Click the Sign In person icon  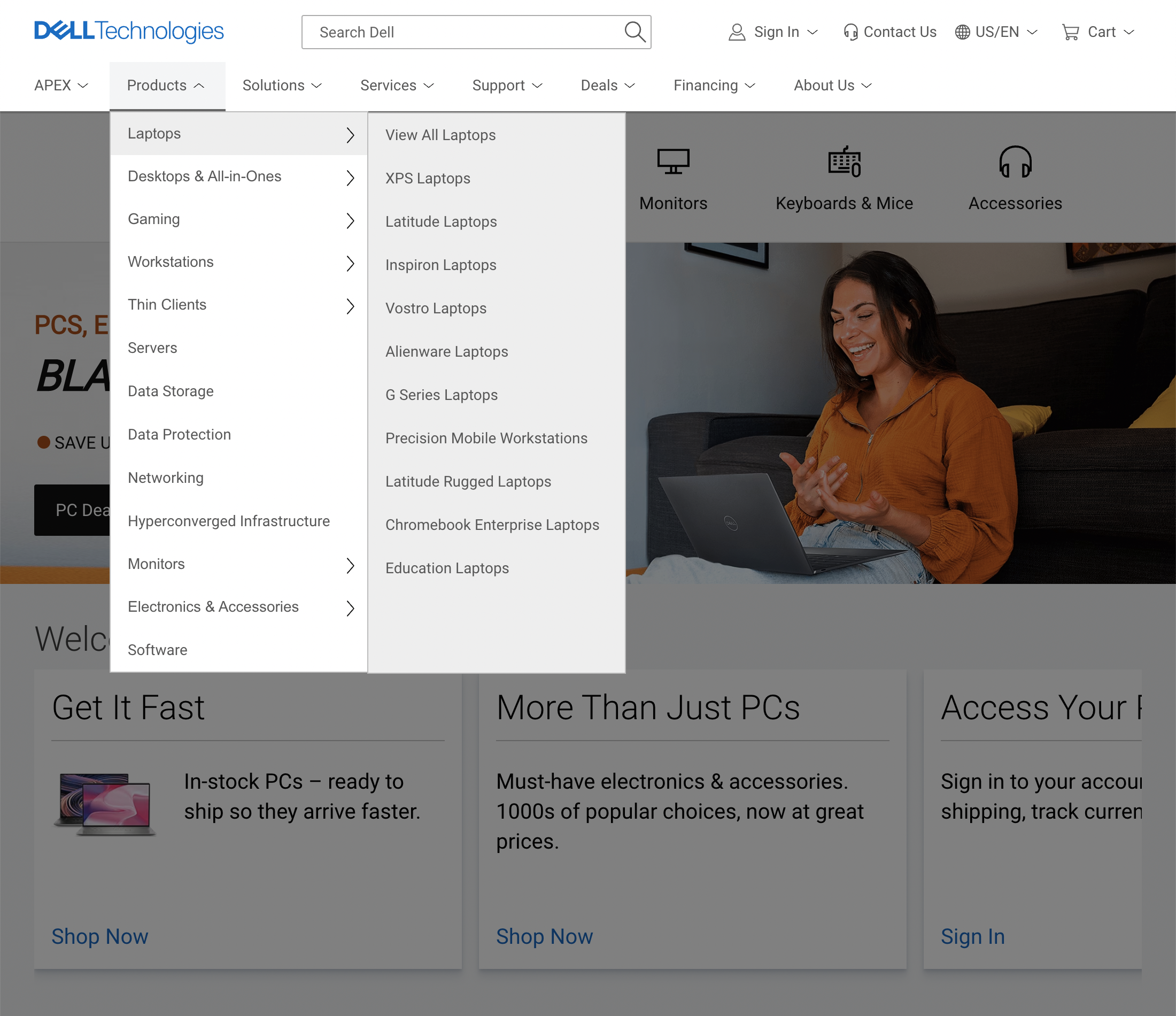(736, 32)
